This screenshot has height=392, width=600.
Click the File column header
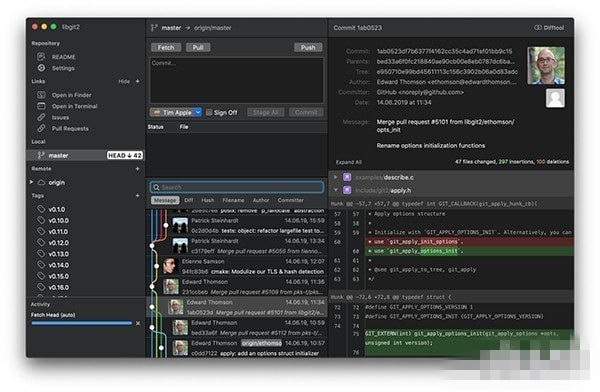click(x=184, y=127)
